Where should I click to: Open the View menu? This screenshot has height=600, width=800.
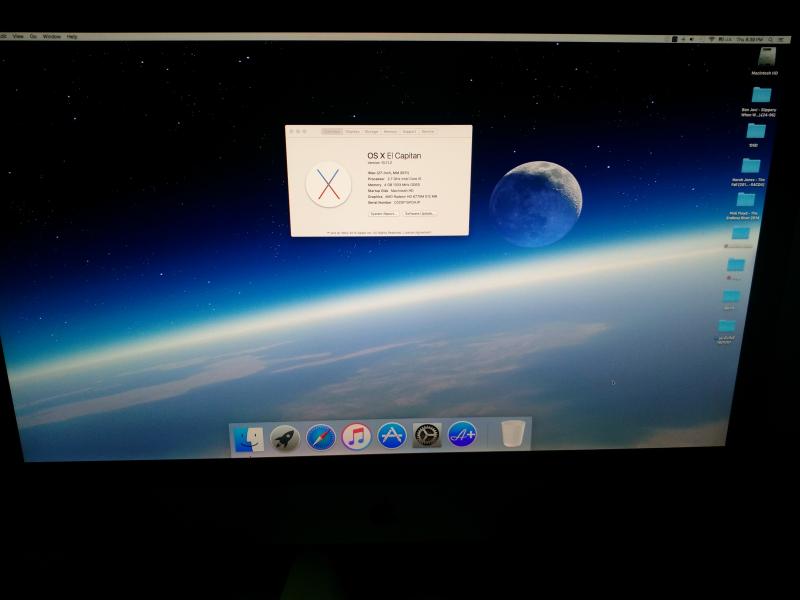(18, 36)
